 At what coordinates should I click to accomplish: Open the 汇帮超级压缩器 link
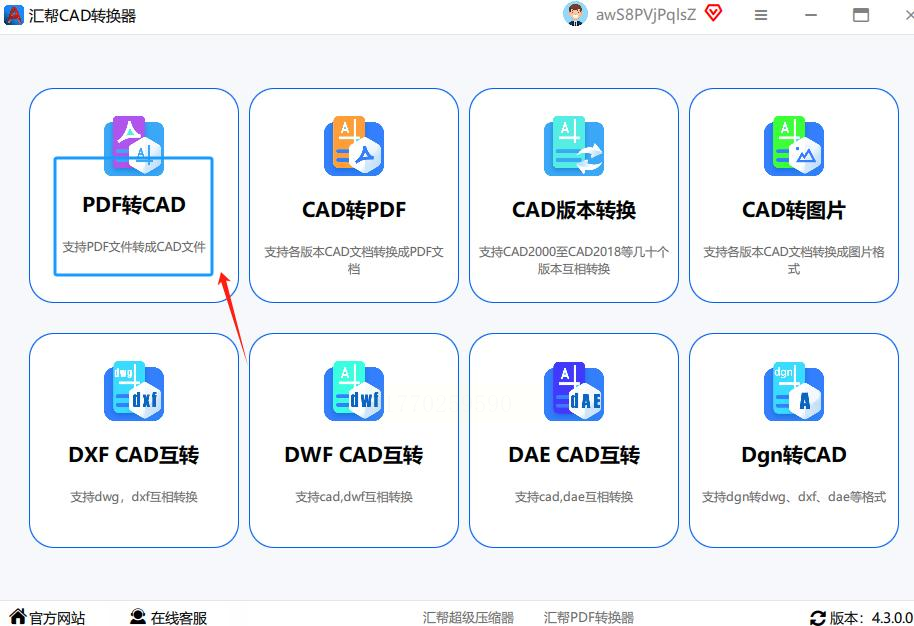(x=468, y=618)
